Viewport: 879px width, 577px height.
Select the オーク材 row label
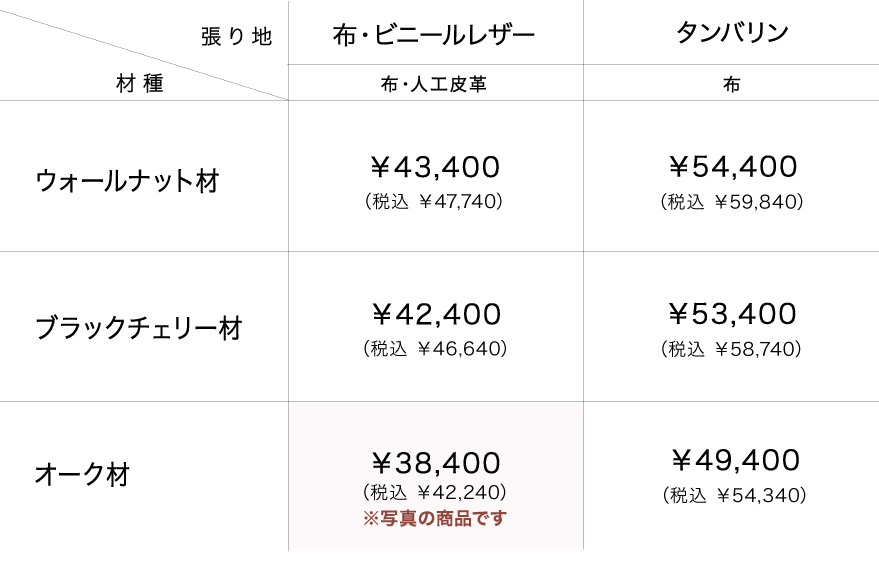tap(82, 474)
